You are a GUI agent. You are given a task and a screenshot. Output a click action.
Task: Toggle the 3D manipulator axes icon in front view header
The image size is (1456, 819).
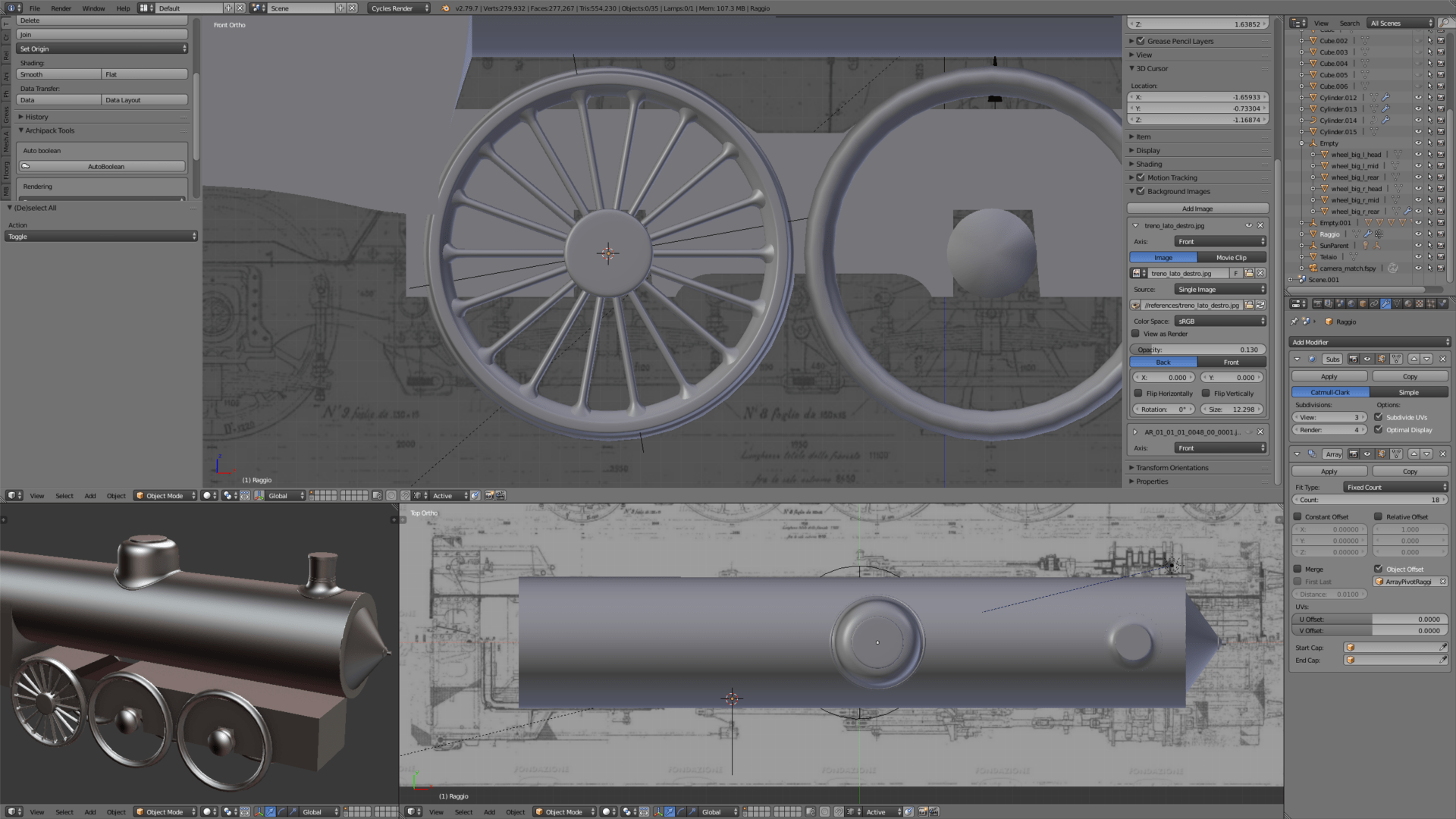pyautogui.click(x=259, y=495)
